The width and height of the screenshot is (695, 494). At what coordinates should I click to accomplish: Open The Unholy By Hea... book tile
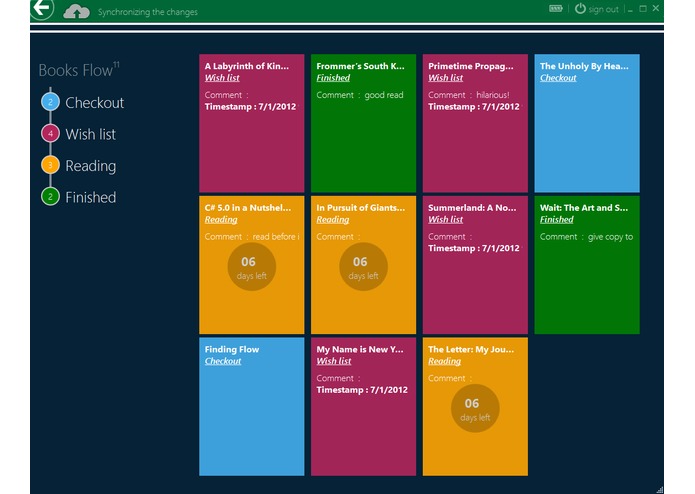click(587, 123)
